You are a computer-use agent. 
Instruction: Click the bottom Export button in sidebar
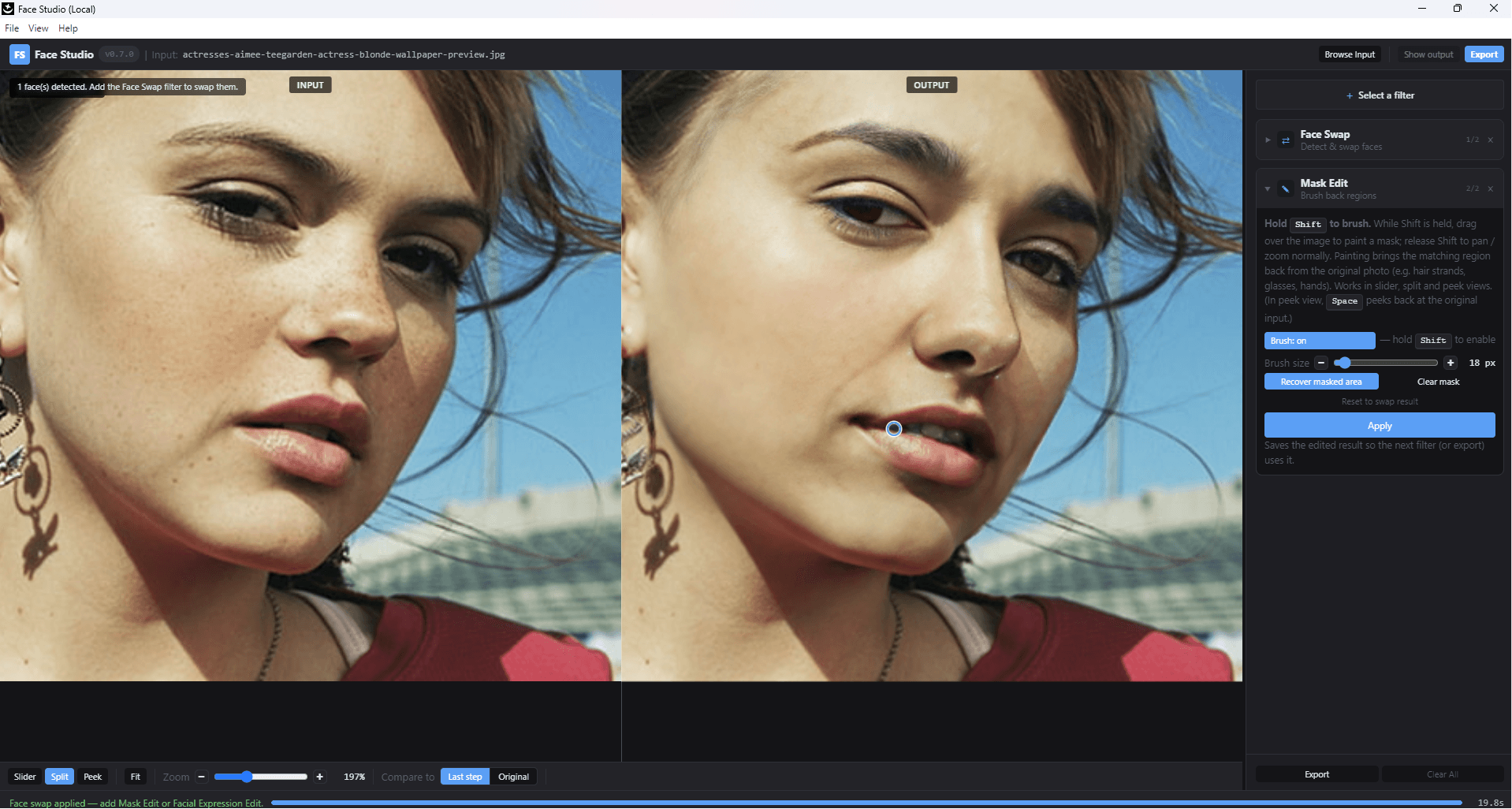point(1316,774)
